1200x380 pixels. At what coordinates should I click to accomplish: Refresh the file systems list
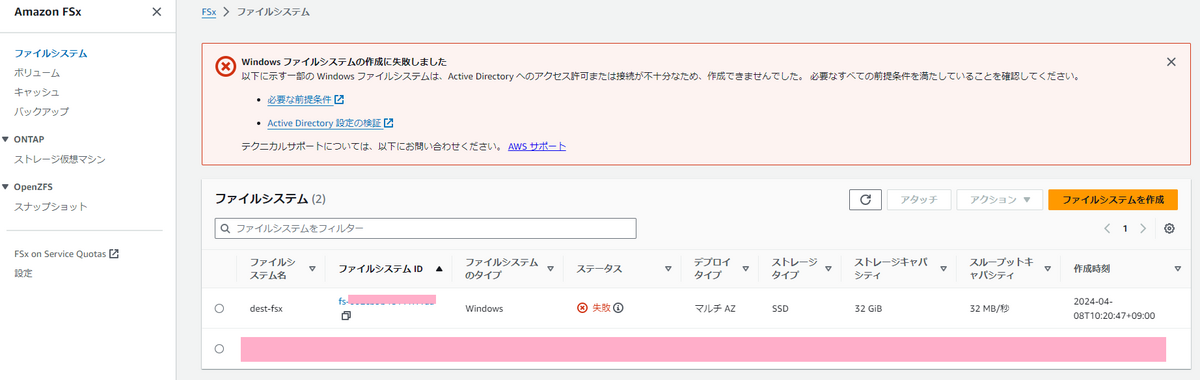pos(865,200)
